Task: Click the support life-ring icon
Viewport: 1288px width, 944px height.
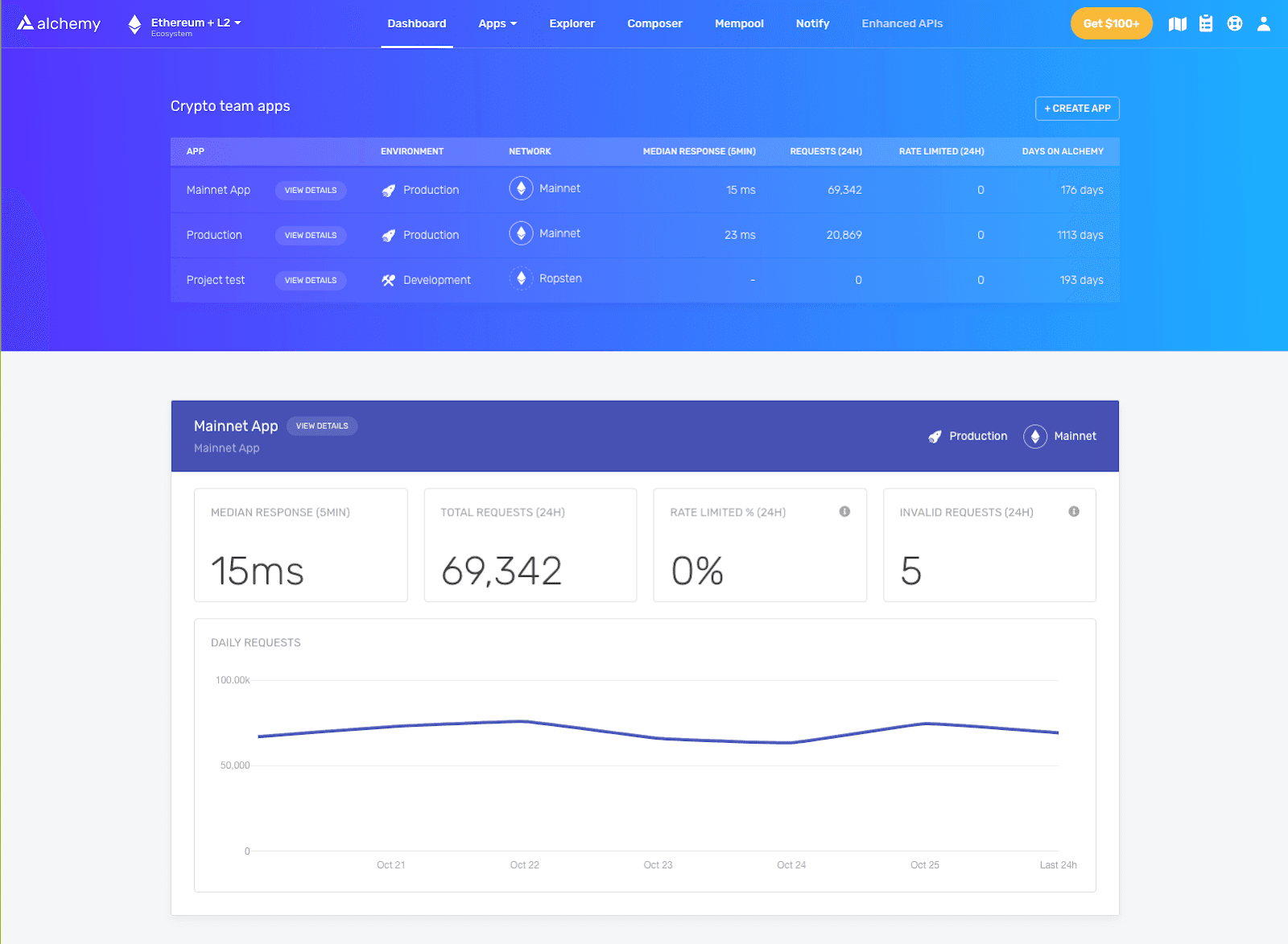Action: pyautogui.click(x=1234, y=23)
